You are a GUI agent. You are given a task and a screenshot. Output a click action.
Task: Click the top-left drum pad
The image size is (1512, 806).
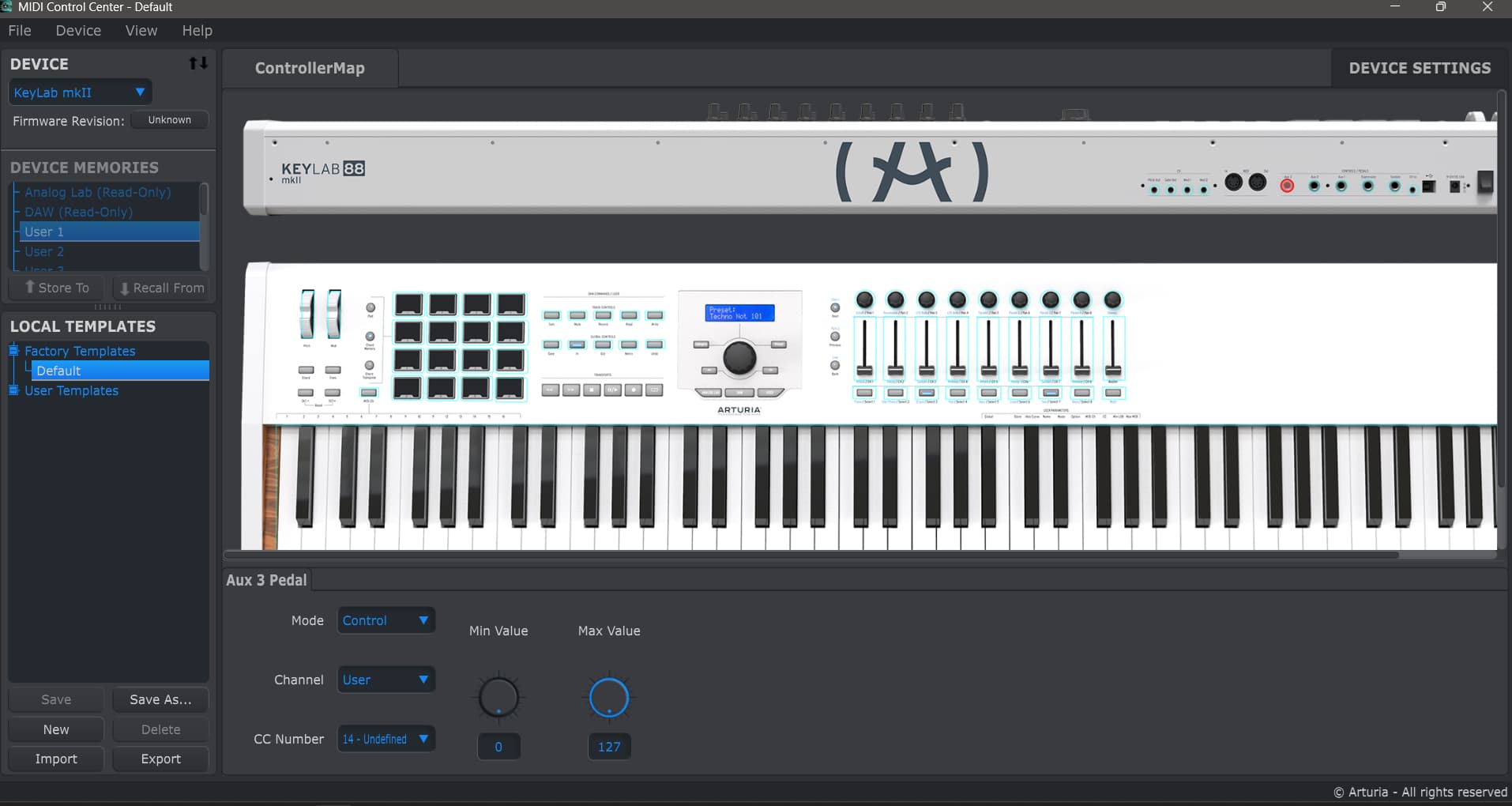(x=408, y=304)
